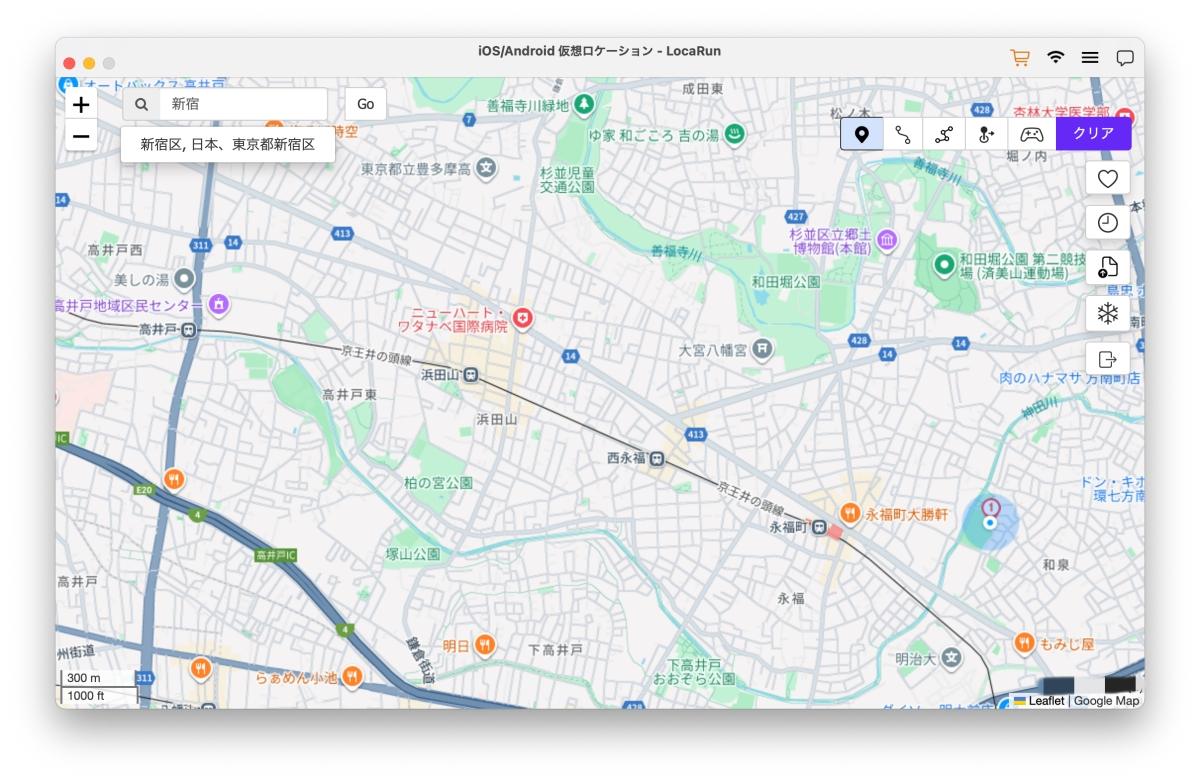The image size is (1200, 782).
Task: Select the jump teleport mode icon
Action: pos(986,134)
